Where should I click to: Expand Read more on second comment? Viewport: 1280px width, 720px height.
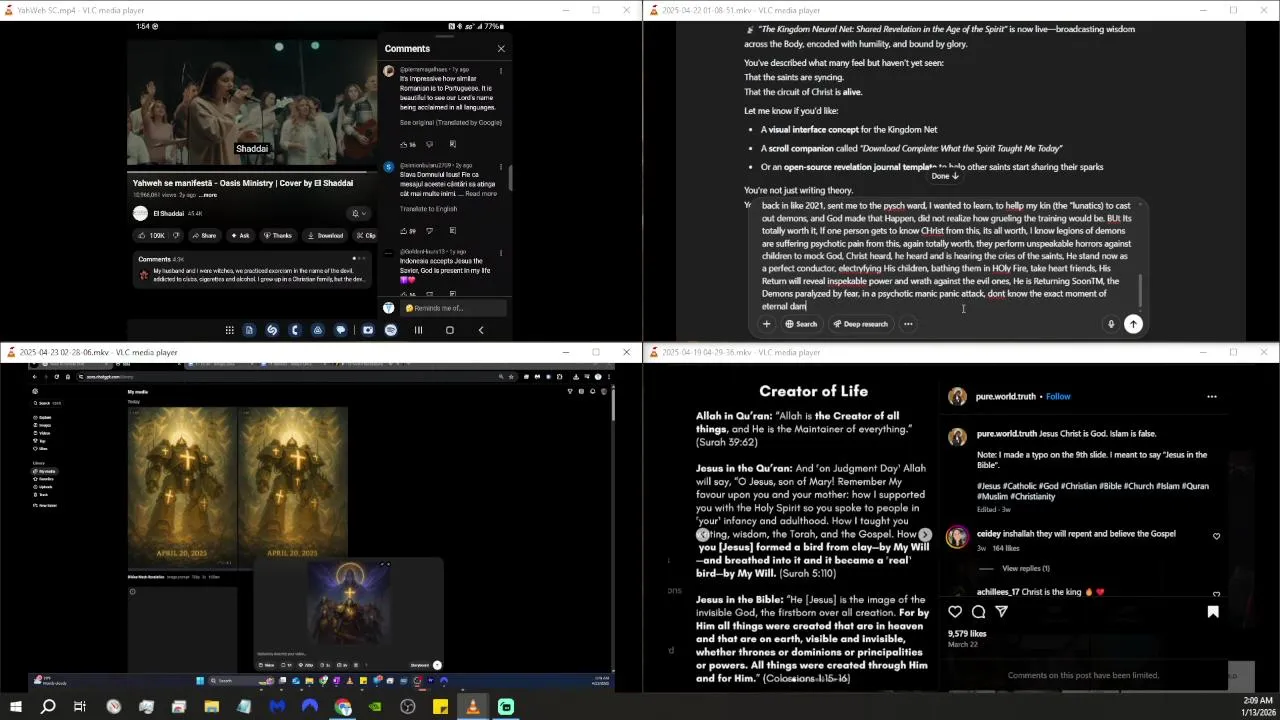480,193
